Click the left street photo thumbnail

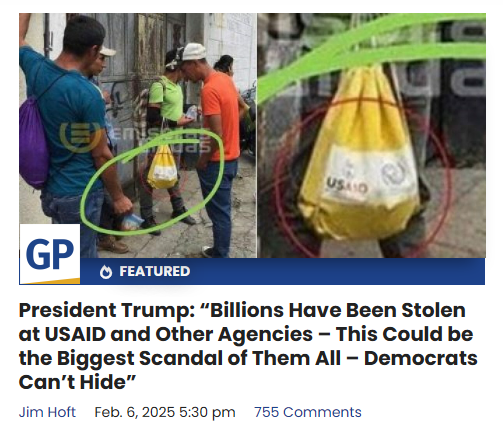[x=138, y=135]
